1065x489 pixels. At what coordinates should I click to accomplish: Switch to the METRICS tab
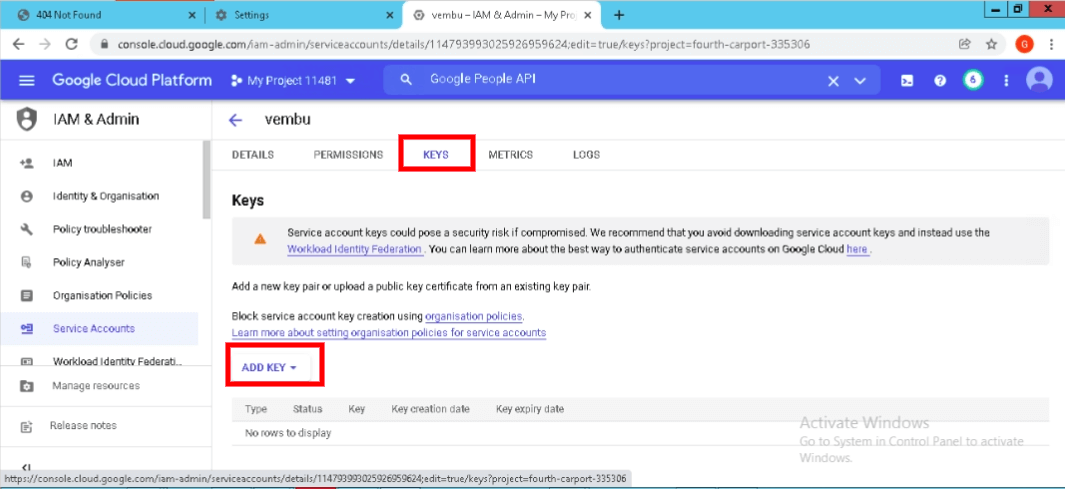[x=511, y=155]
